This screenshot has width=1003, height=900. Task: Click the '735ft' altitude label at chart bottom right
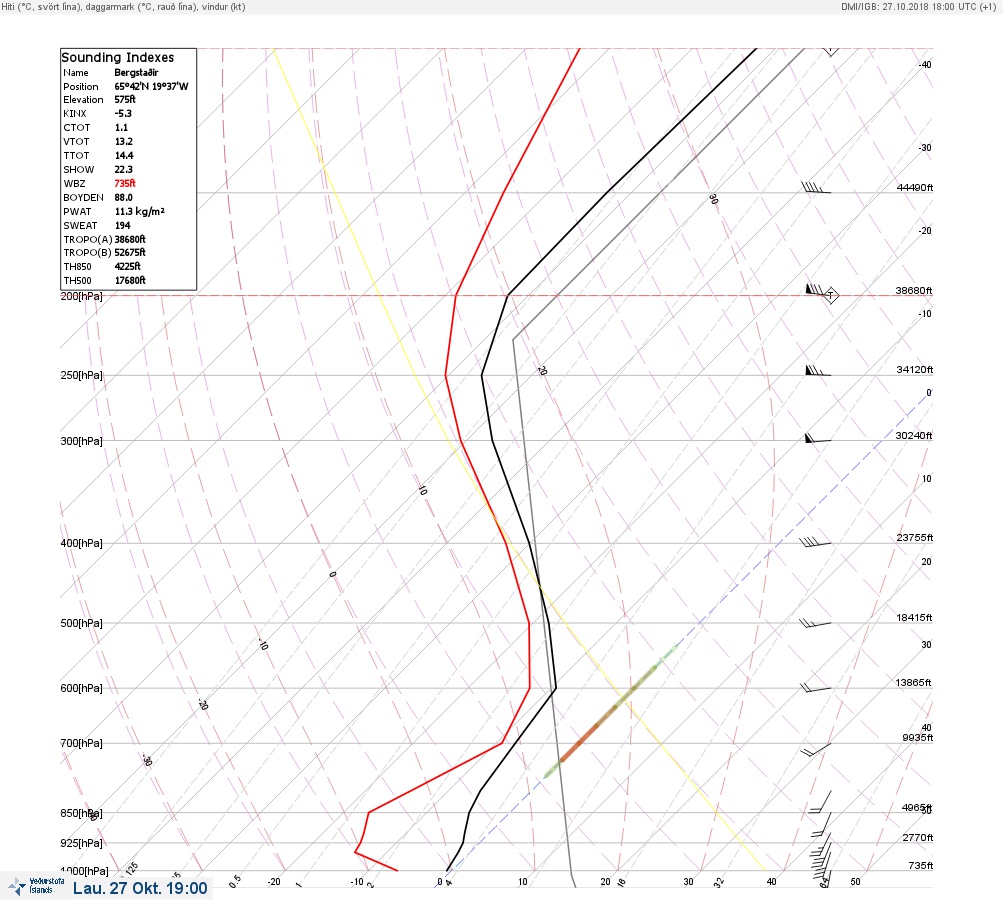920,865
